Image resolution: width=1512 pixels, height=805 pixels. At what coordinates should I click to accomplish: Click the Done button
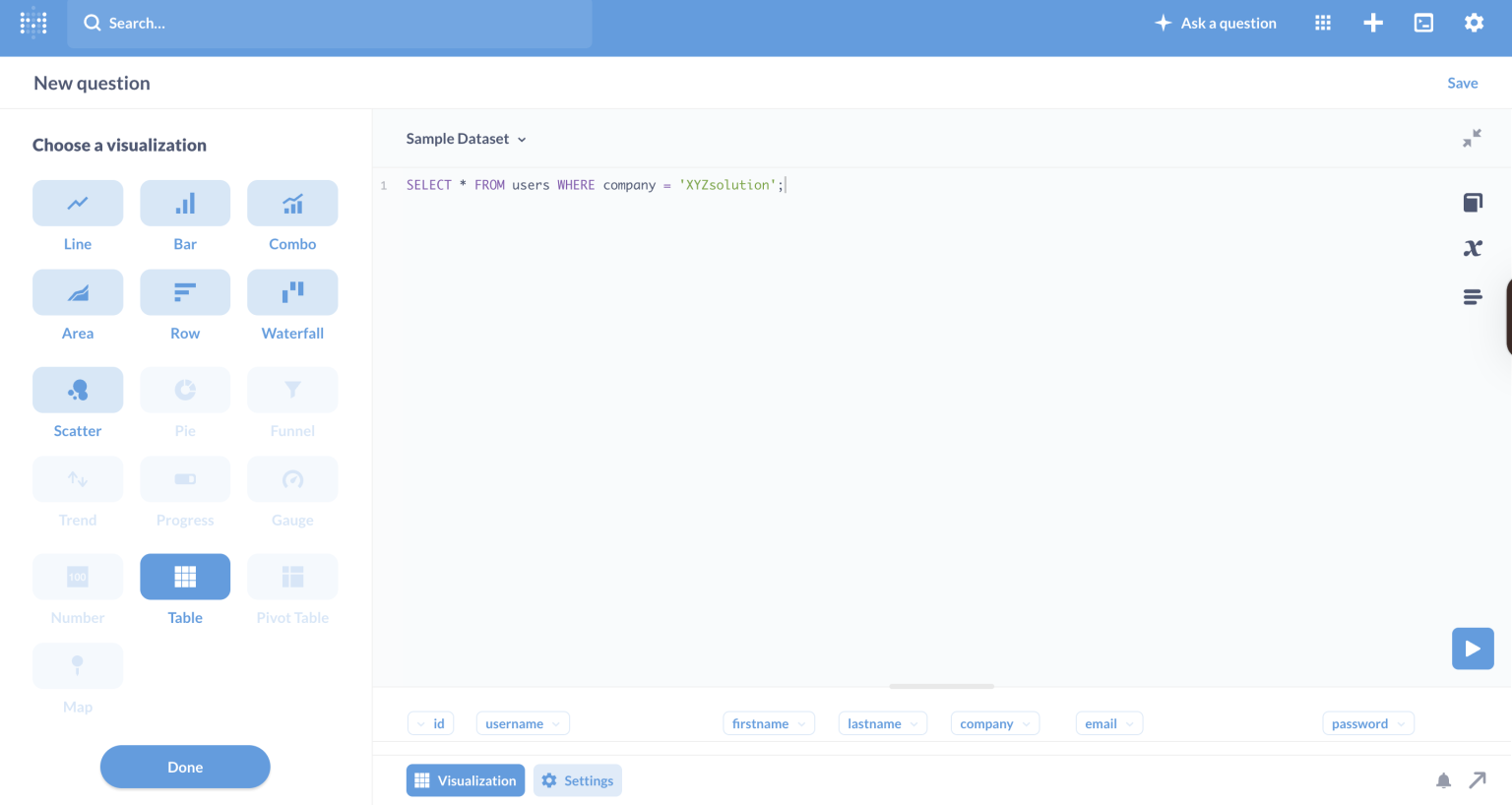pyautogui.click(x=185, y=767)
